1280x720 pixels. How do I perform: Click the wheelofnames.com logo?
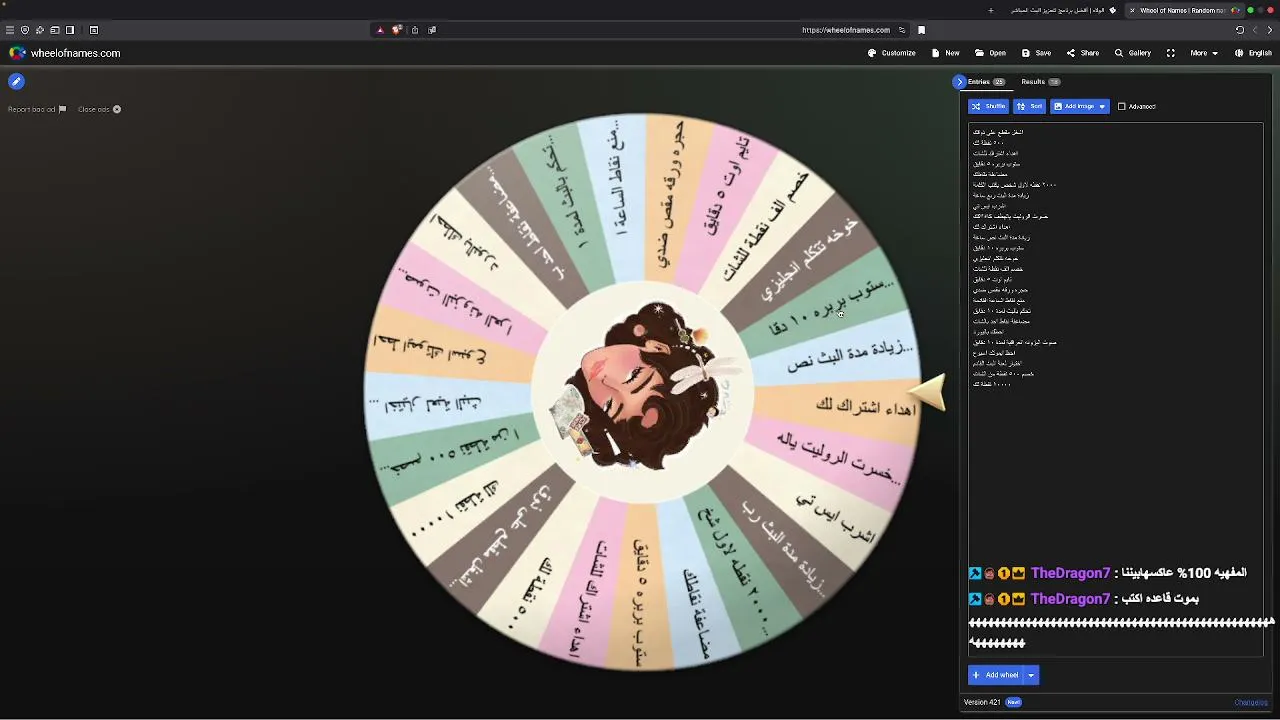pos(65,53)
